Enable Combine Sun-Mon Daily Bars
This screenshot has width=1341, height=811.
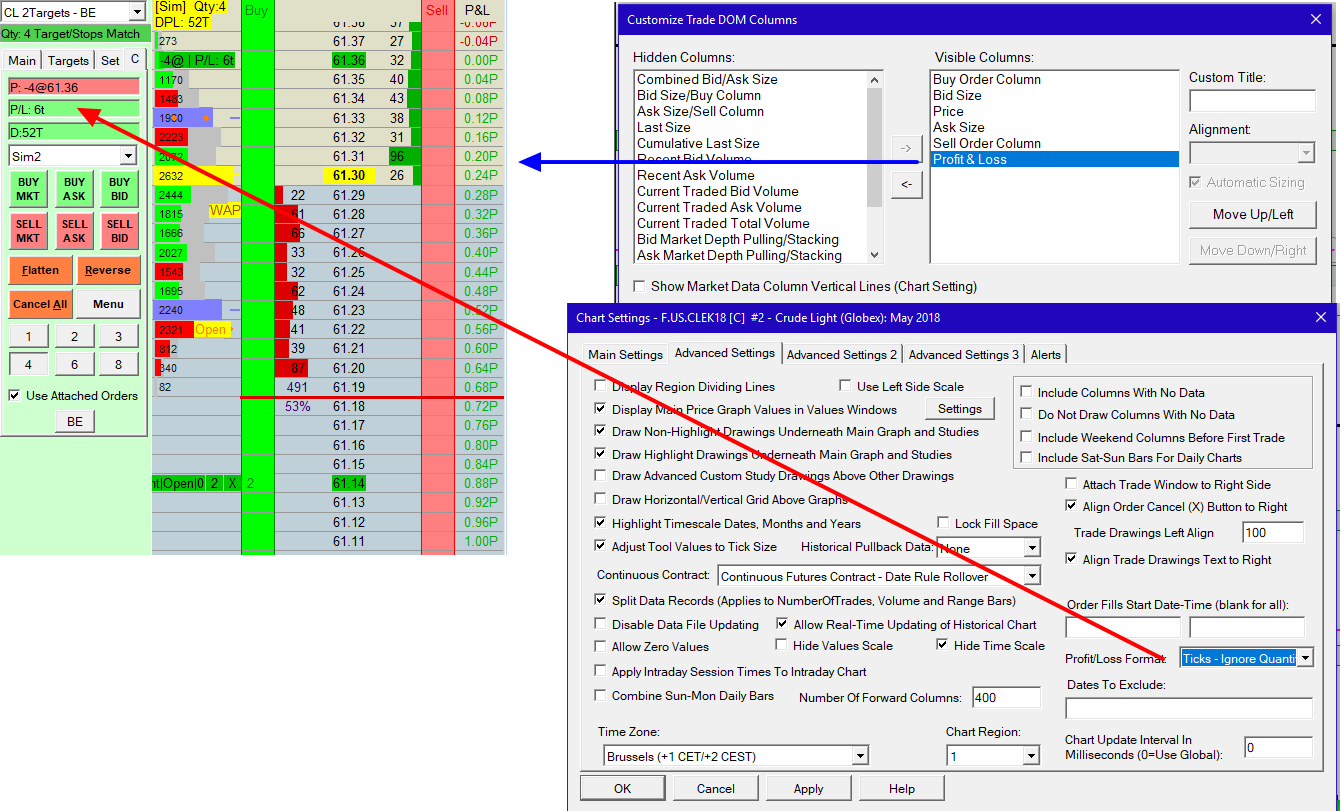(600, 695)
